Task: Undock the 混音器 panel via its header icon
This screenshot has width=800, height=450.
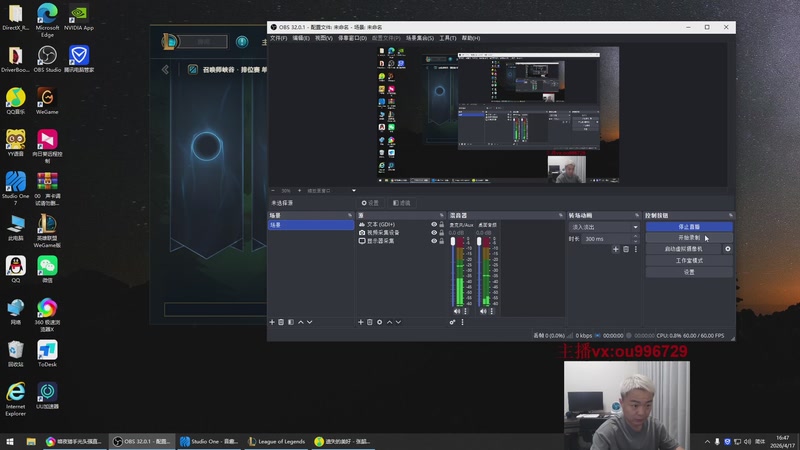Action: (560, 215)
